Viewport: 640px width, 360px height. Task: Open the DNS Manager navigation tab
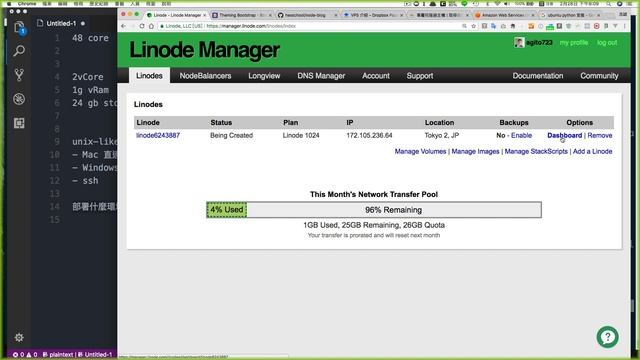click(321, 76)
